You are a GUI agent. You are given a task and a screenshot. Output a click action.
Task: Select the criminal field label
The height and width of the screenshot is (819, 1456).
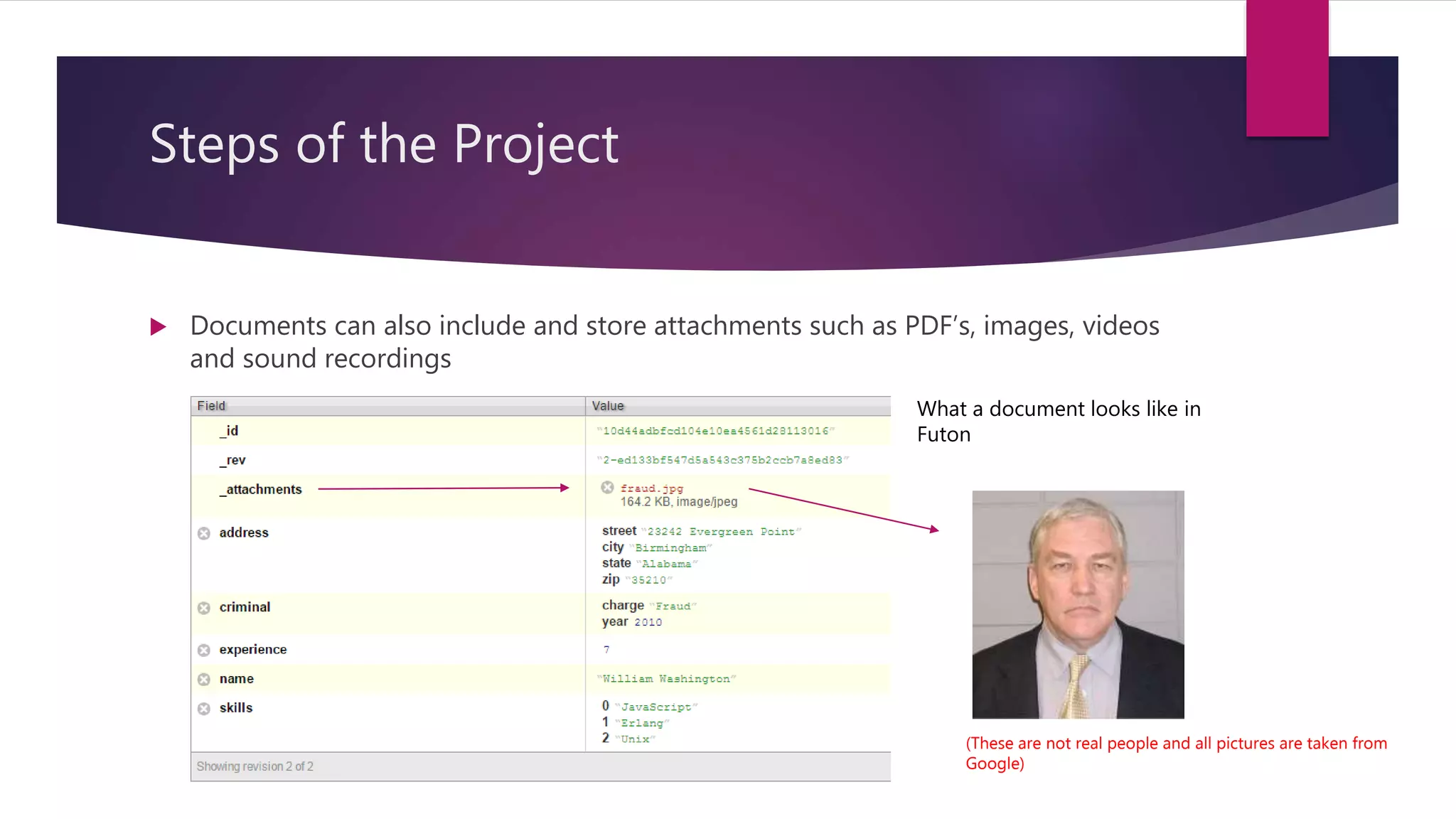click(245, 607)
